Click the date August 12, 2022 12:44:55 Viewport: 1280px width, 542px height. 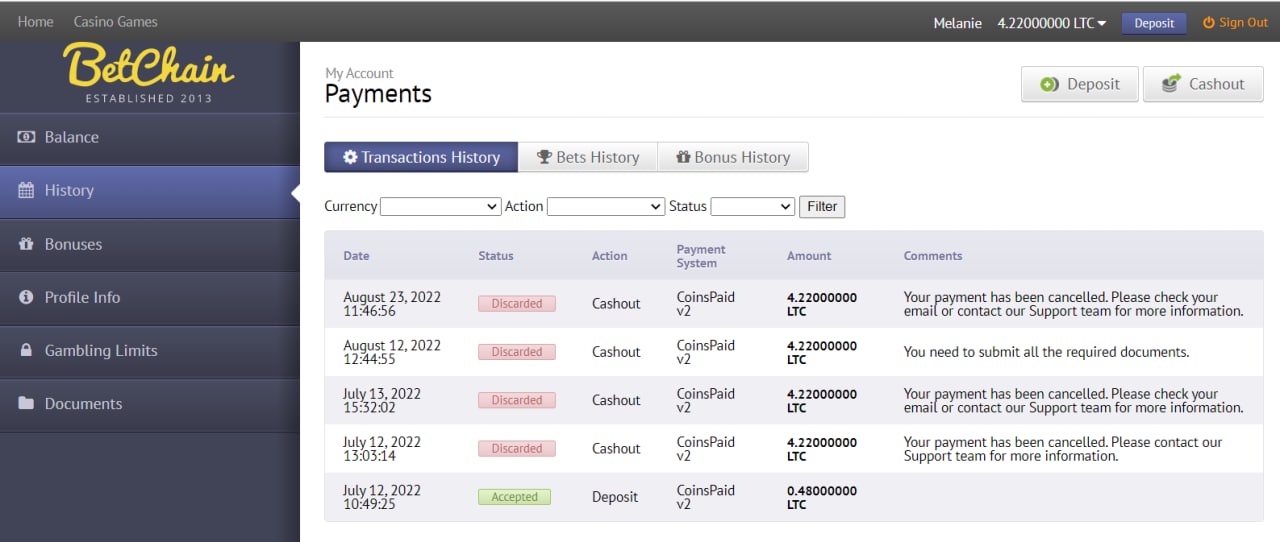392,352
